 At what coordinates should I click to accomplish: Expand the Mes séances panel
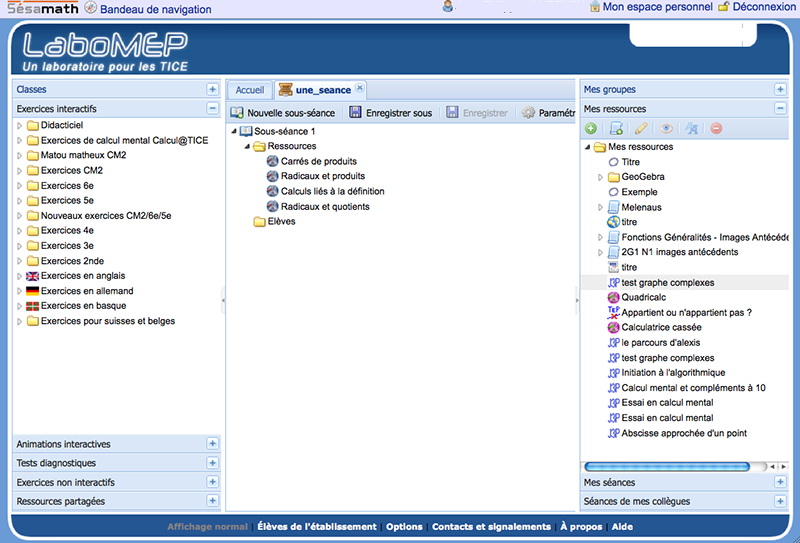point(780,482)
